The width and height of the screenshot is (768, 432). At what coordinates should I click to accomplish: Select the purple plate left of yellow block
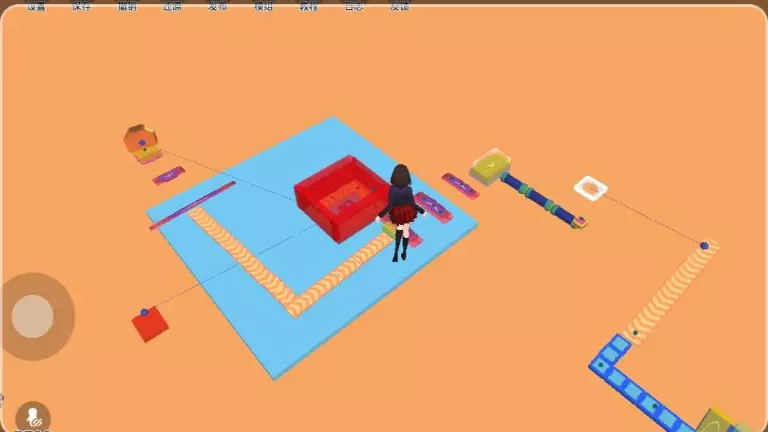(460, 186)
